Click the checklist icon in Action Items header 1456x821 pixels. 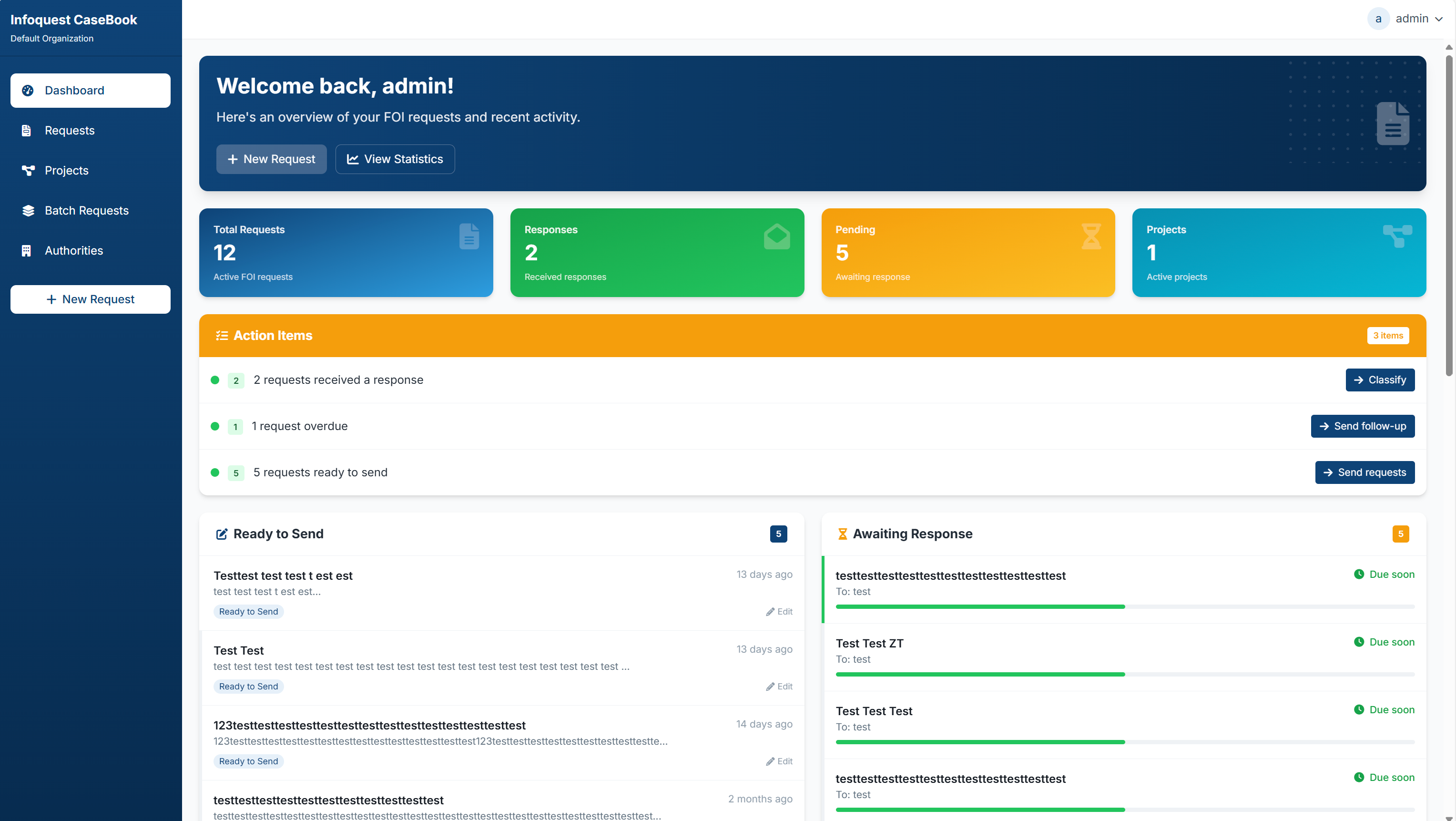point(222,335)
